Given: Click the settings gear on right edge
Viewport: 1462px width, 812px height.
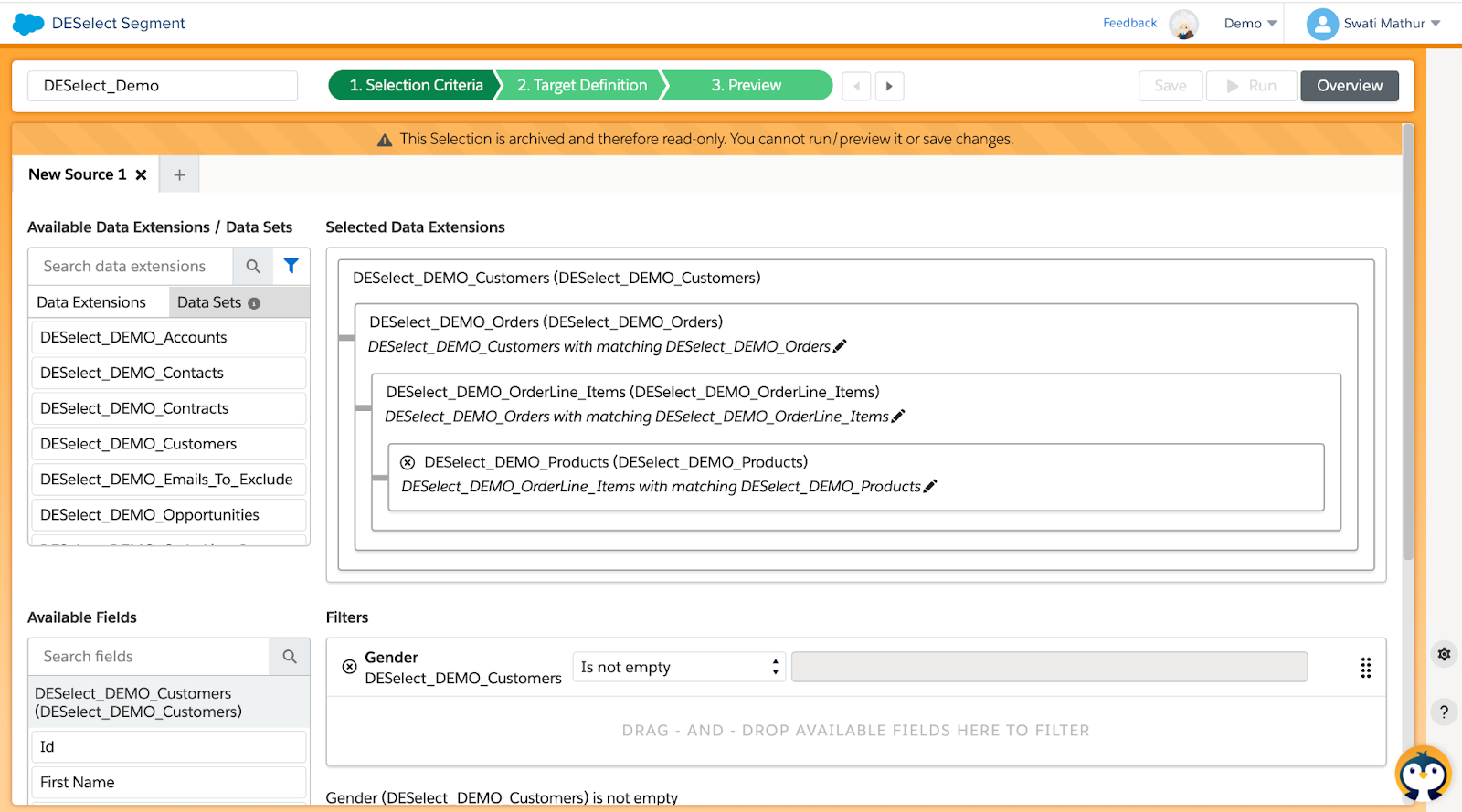Looking at the screenshot, I should click(x=1444, y=654).
